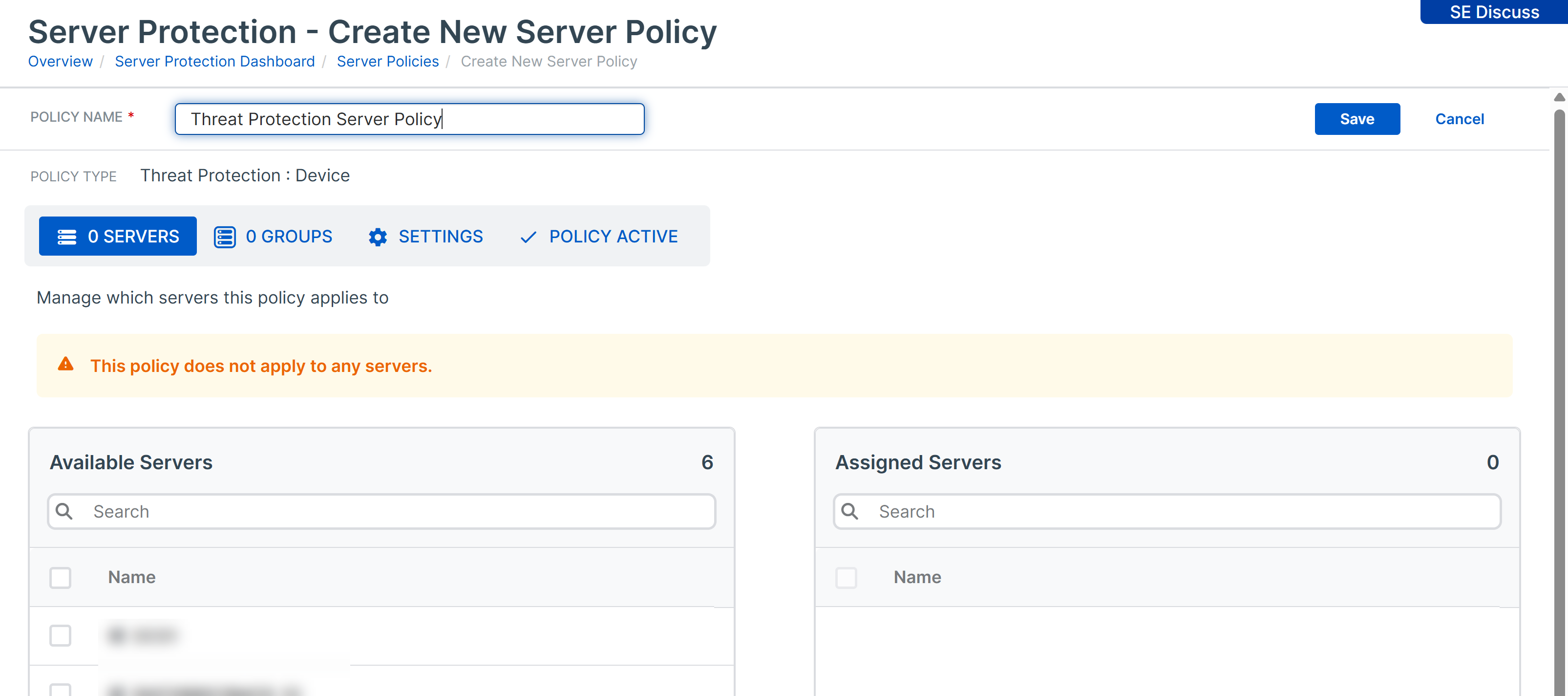Click the groups icon beside 0 Groups
This screenshot has height=696, width=1568.
click(225, 236)
